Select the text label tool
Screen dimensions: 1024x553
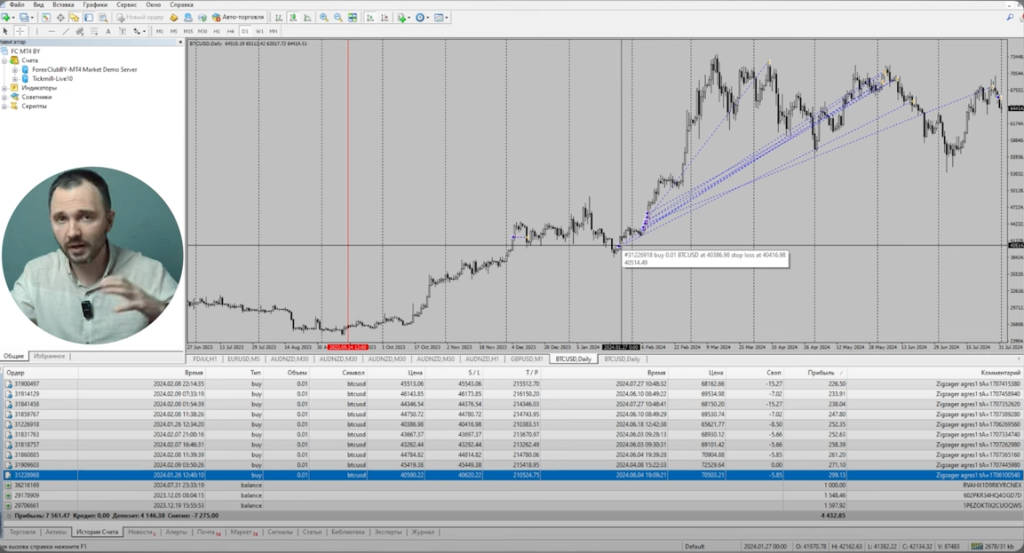pos(108,31)
